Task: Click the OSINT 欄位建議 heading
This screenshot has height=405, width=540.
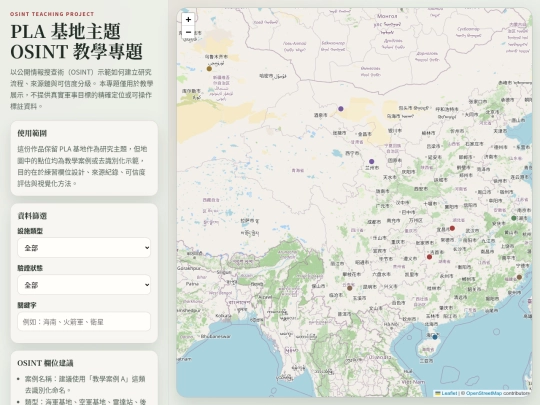Action: (x=45, y=363)
